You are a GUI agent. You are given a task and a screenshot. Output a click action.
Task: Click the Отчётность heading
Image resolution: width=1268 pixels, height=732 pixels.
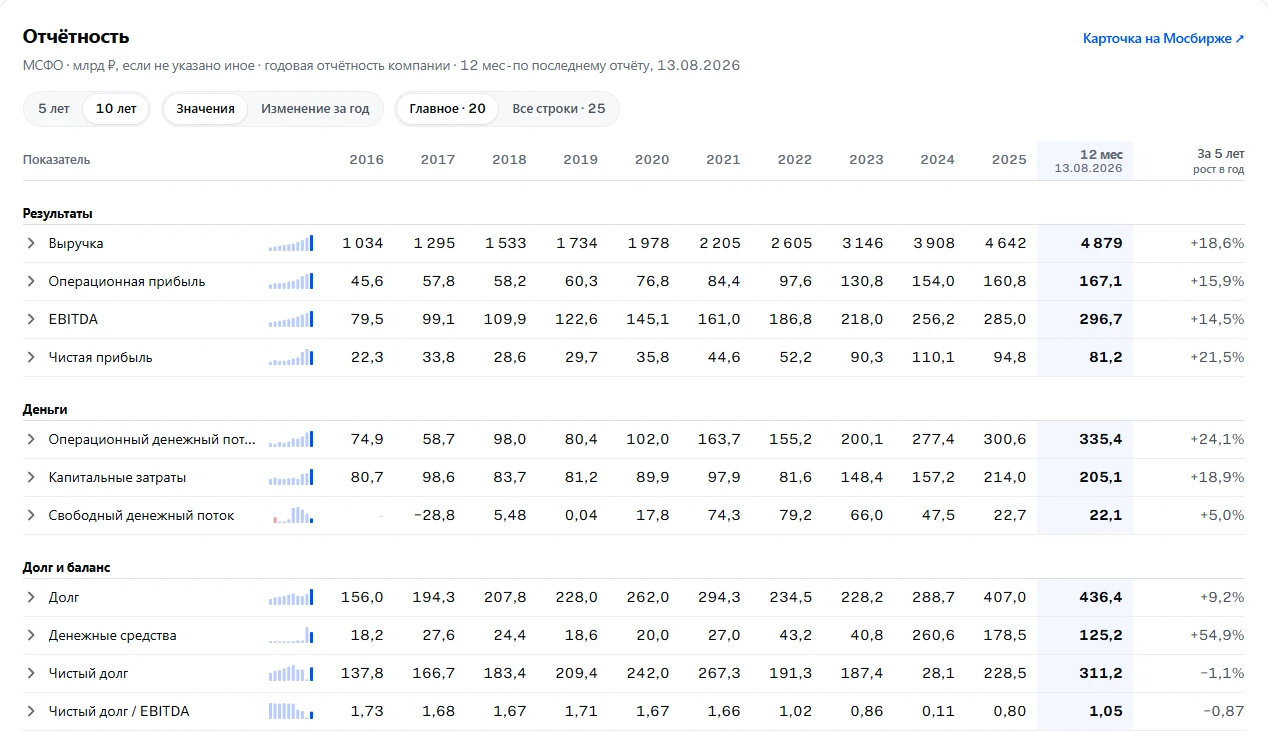(76, 37)
